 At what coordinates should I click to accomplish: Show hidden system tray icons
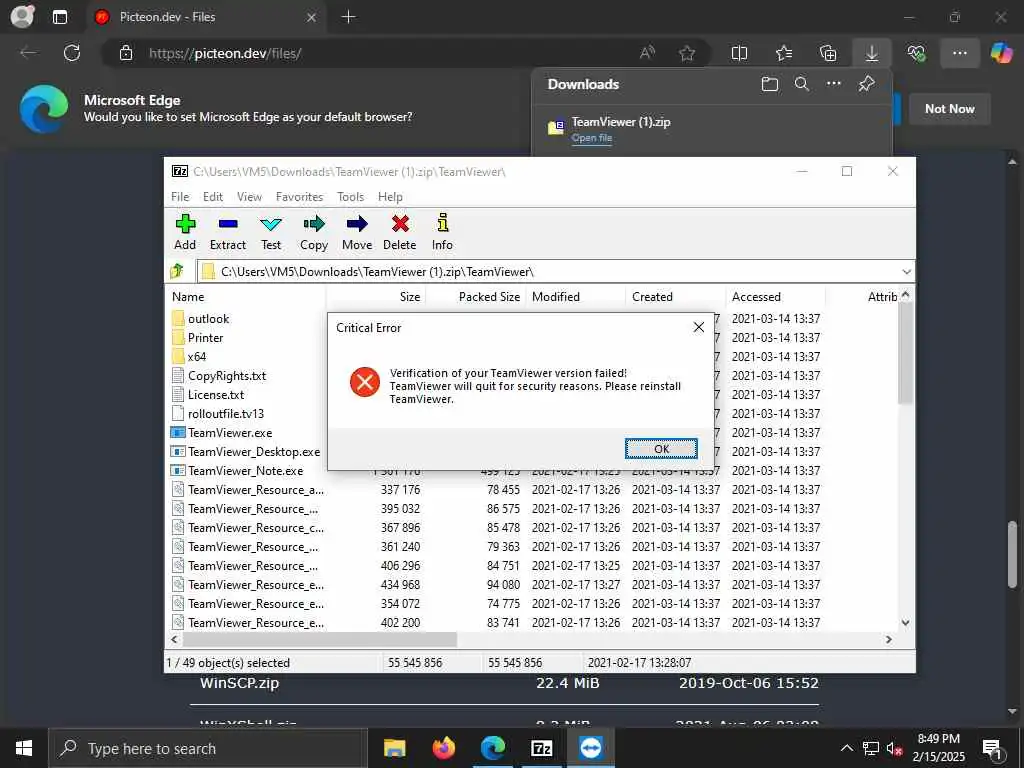pos(846,748)
